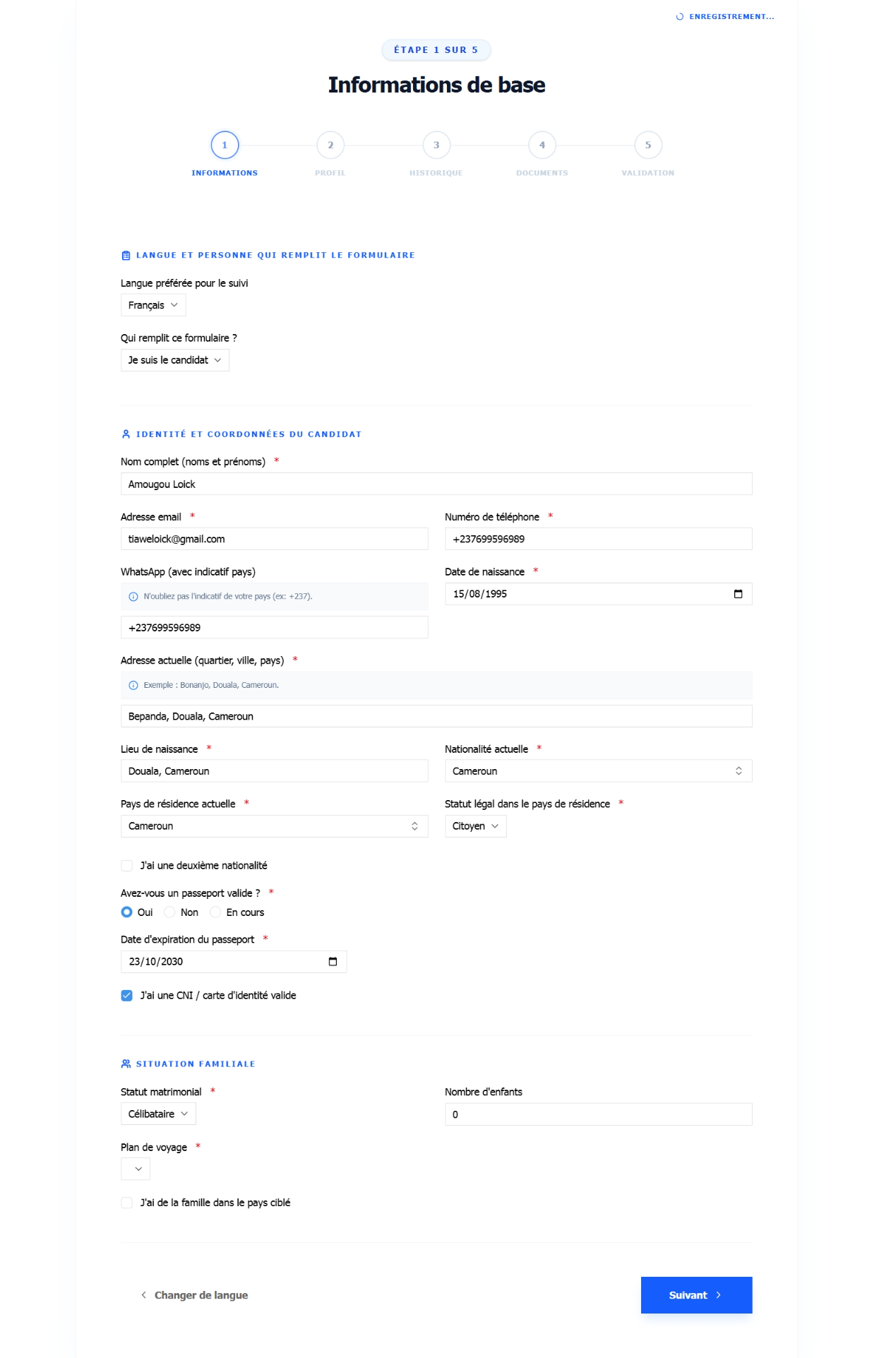Screen dimensions: 896x1358
Task: Go to step 4 Documents in stepper
Action: click(542, 145)
